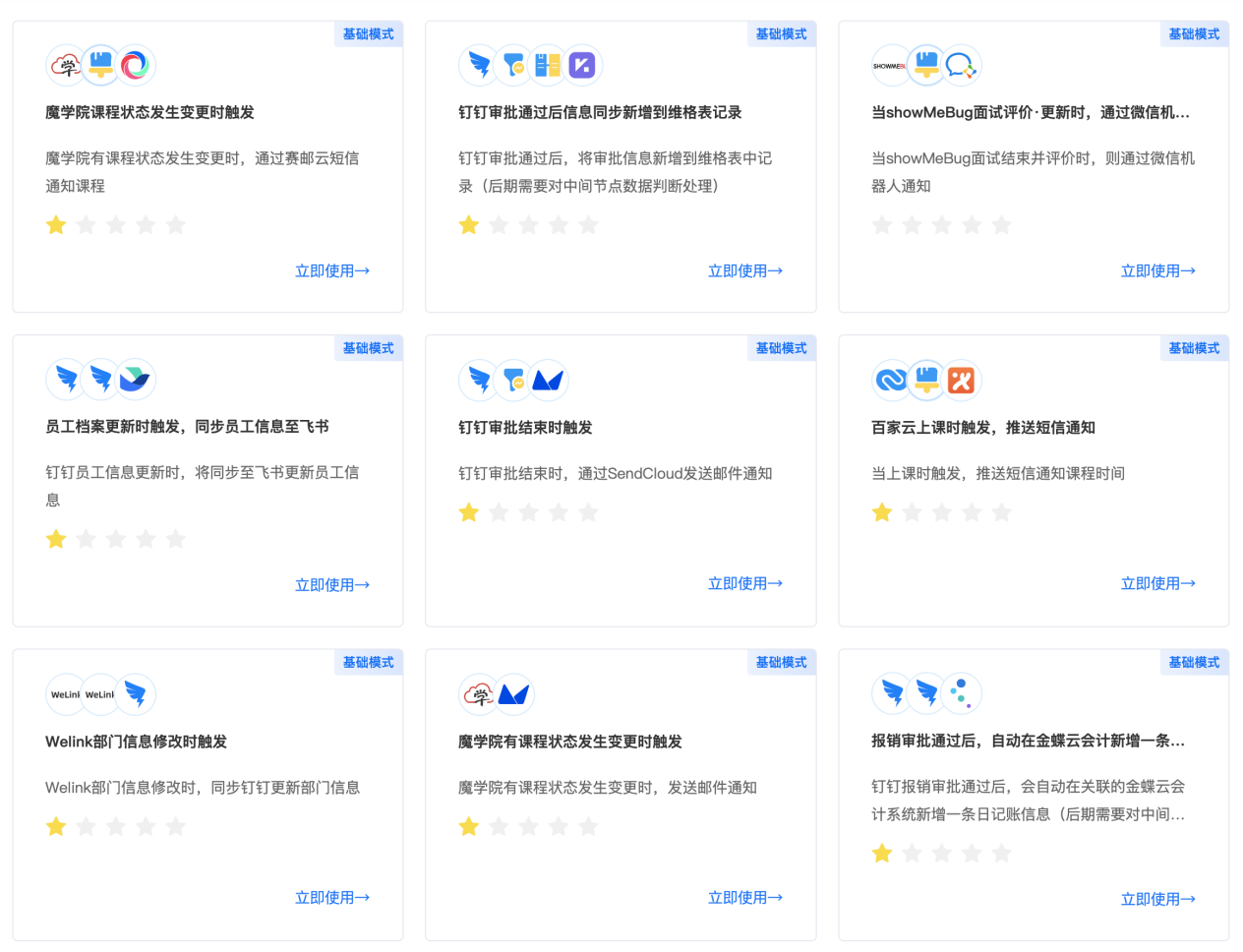Open the title Welink部门信息修改时触发
The width and height of the screenshot is (1243, 952).
point(136,741)
